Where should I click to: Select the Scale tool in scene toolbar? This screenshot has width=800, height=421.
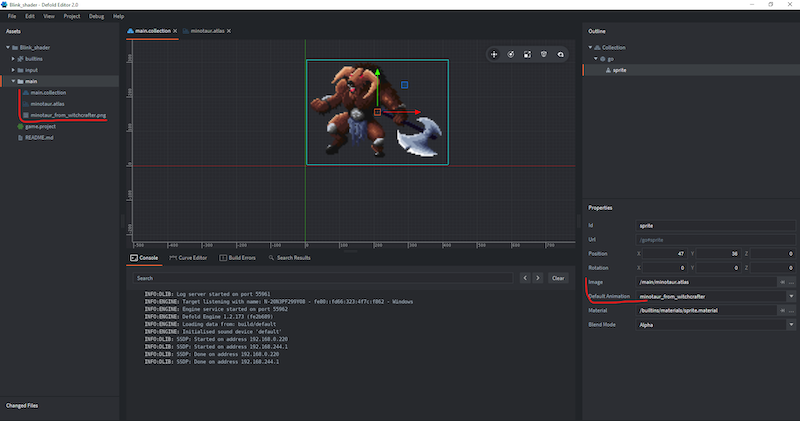(527, 54)
